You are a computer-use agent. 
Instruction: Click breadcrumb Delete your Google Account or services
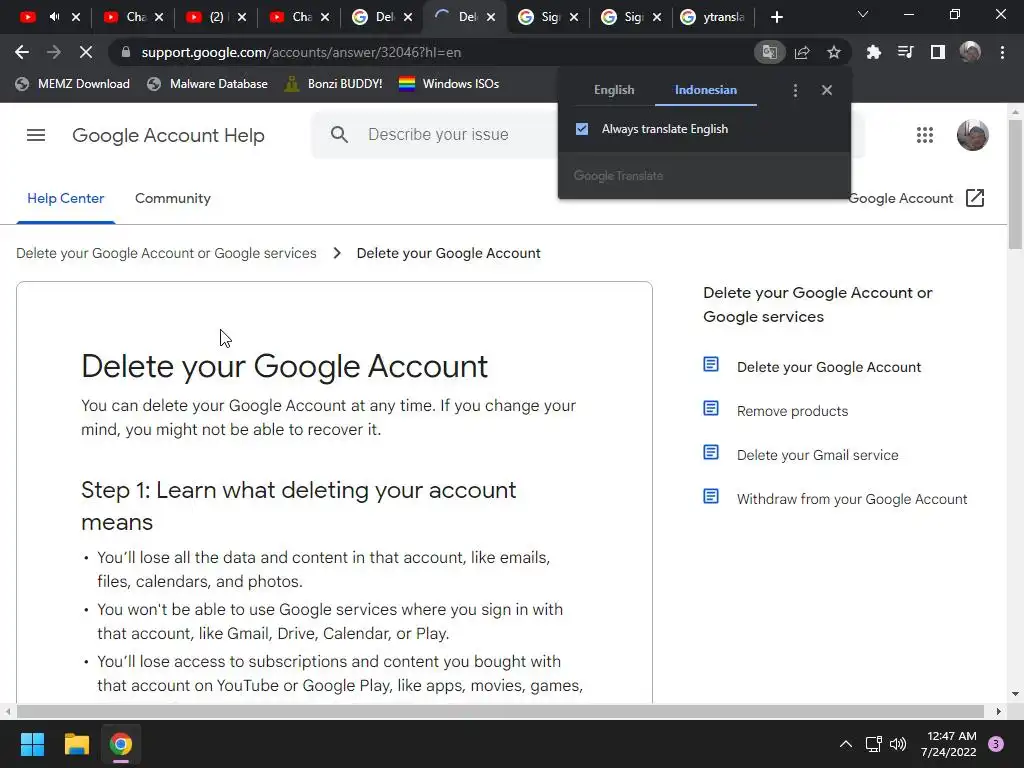pos(166,253)
